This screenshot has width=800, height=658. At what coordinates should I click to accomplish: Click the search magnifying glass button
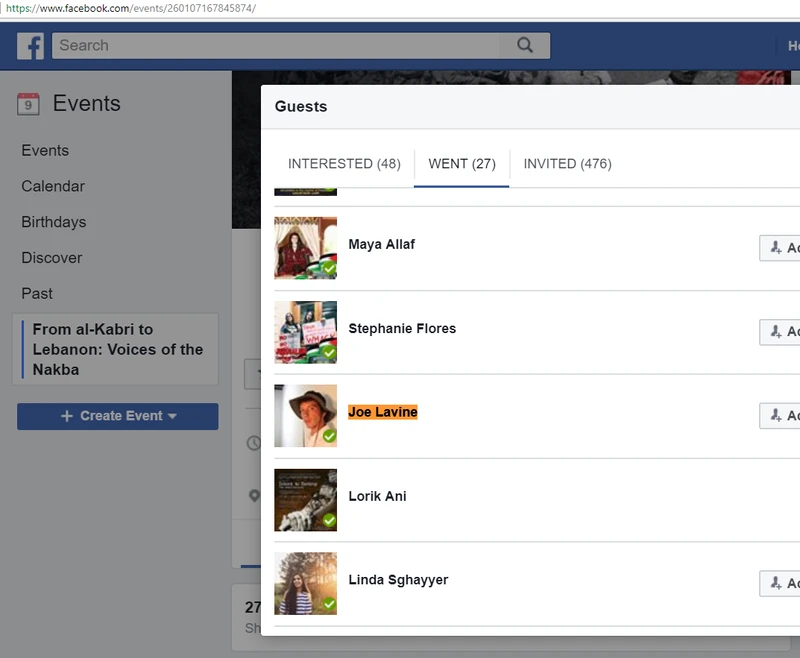(525, 45)
